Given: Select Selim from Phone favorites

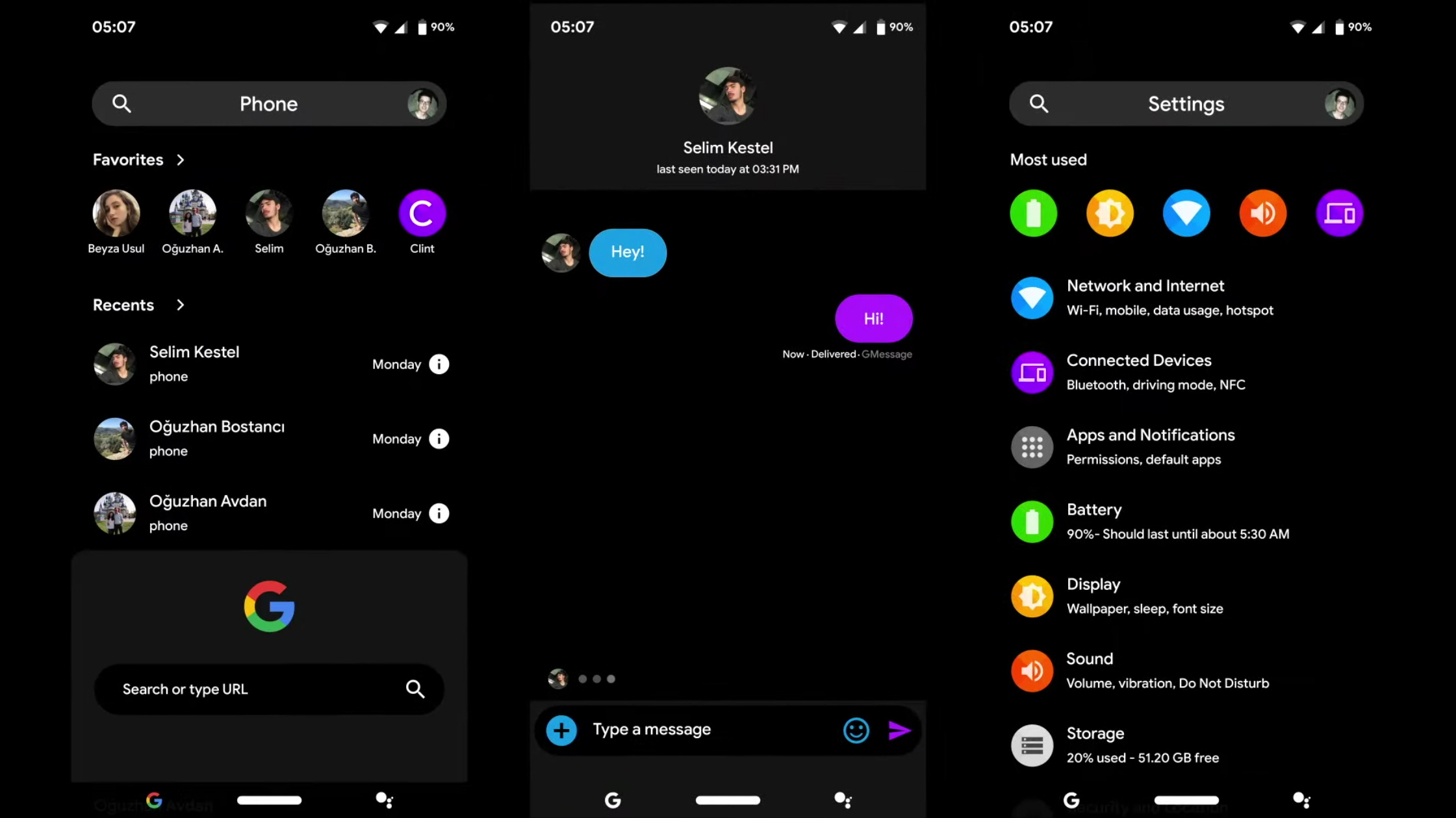Looking at the screenshot, I should (268, 212).
